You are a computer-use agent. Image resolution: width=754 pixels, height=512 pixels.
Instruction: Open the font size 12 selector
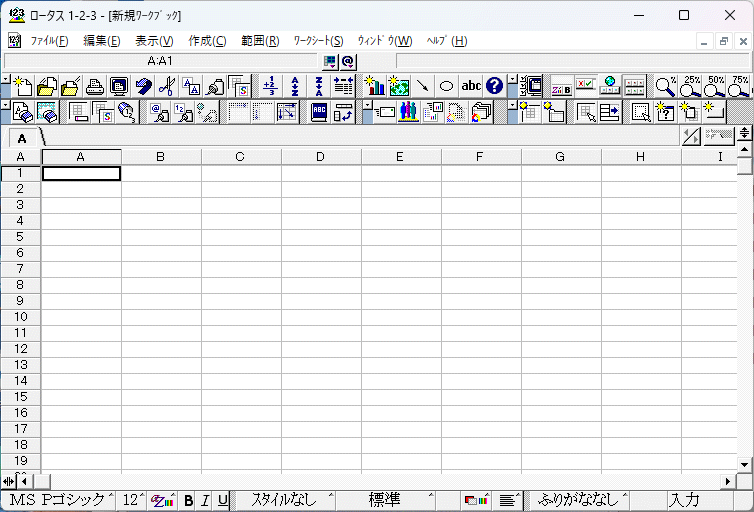click(x=133, y=500)
